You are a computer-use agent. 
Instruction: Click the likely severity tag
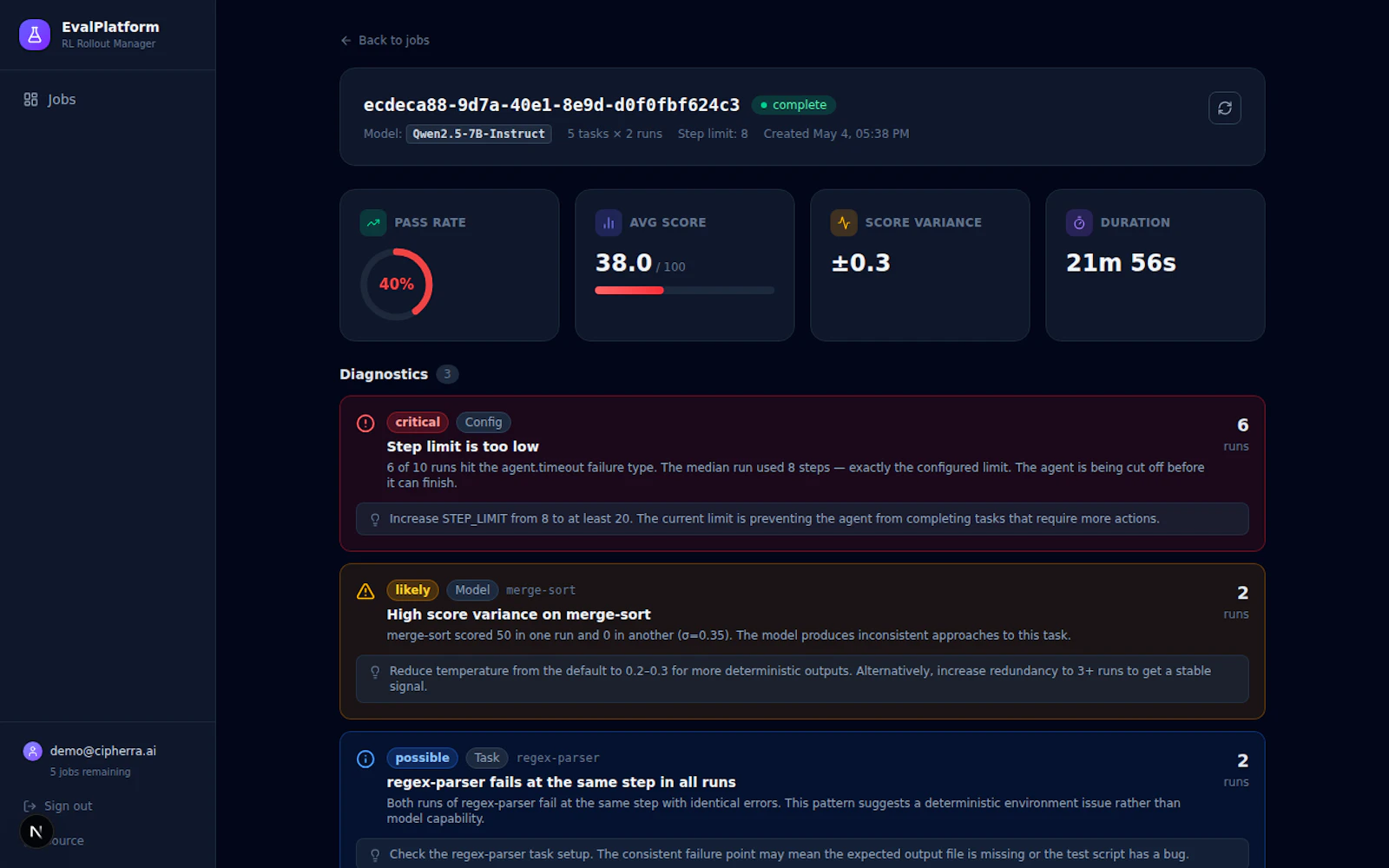pos(412,590)
